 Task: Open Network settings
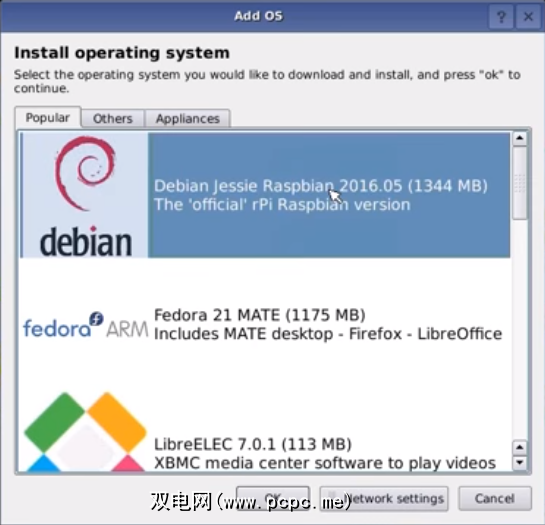pos(384,498)
